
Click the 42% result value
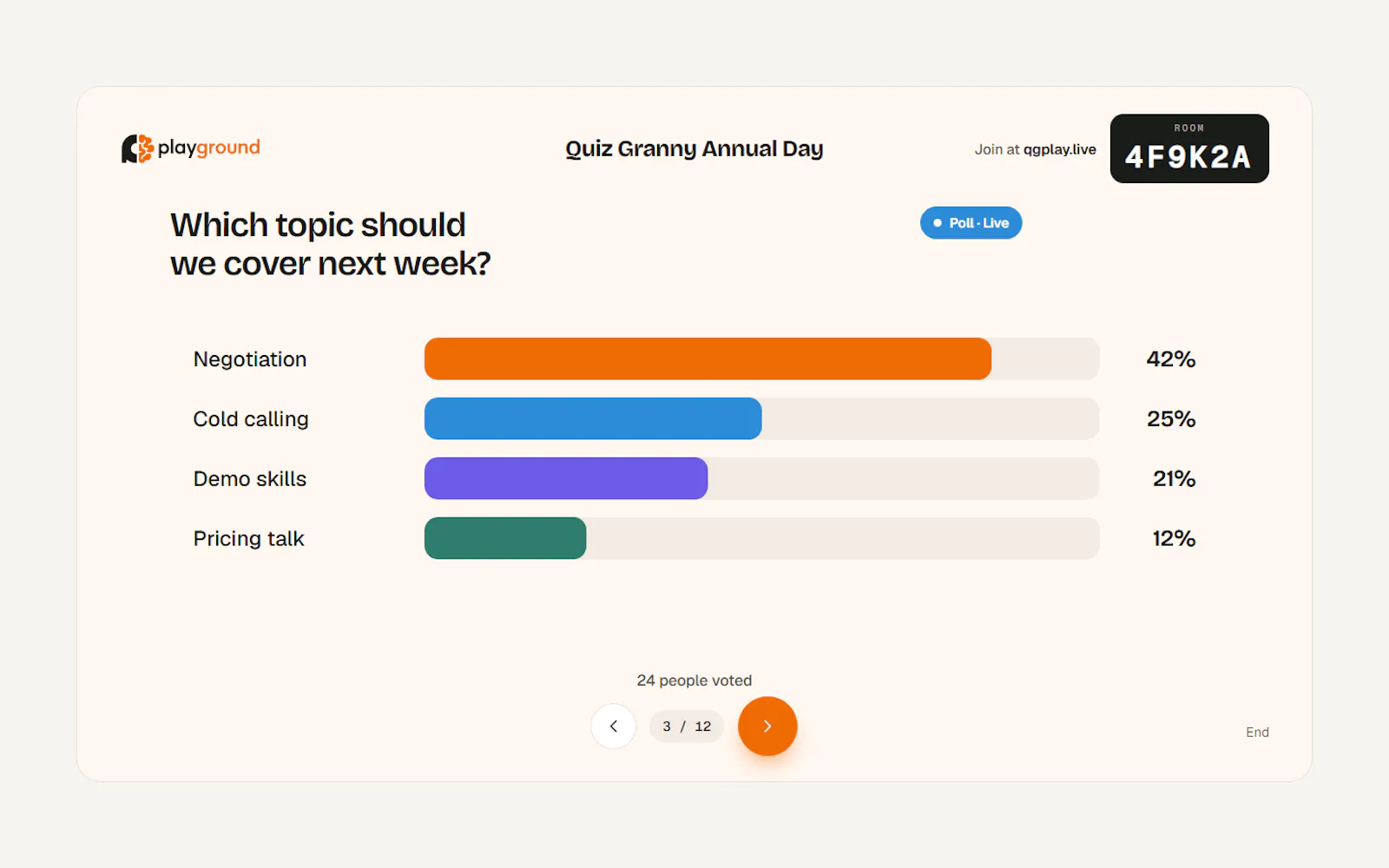tap(1171, 359)
